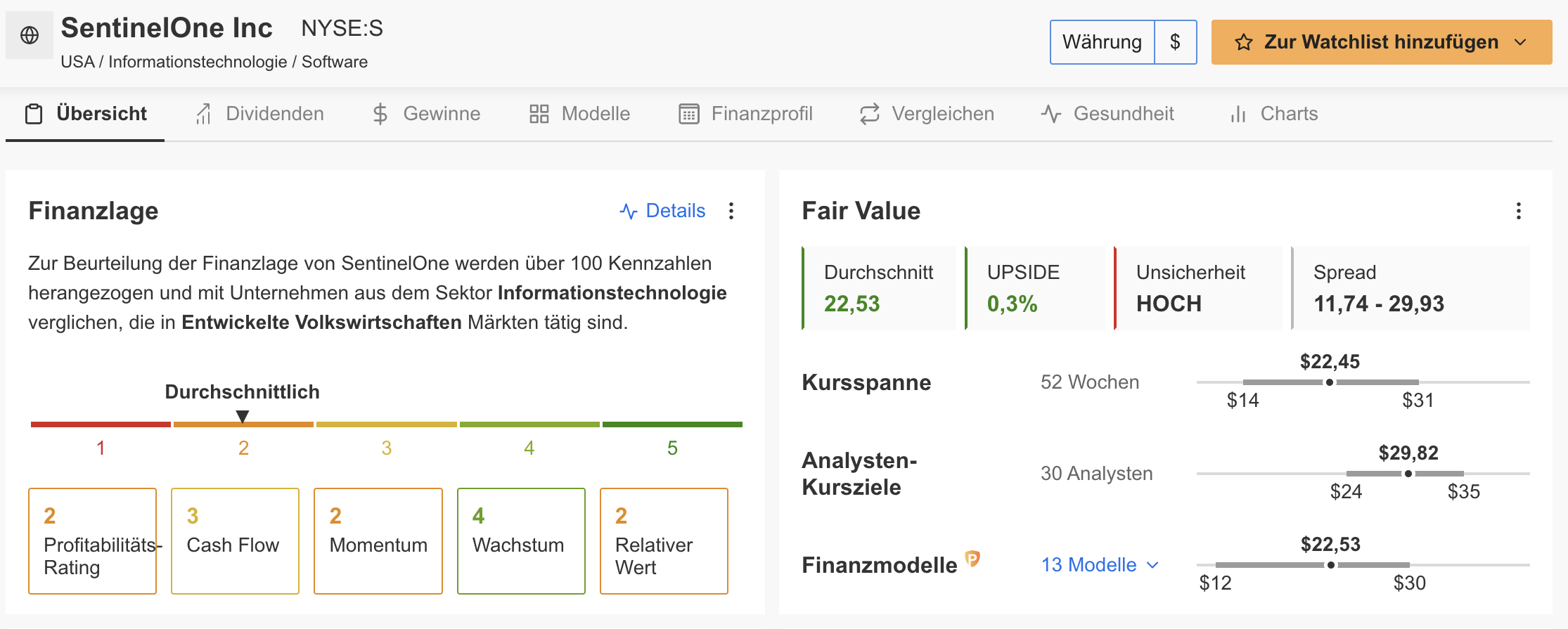Switch to the Übersicht tab

point(85,114)
